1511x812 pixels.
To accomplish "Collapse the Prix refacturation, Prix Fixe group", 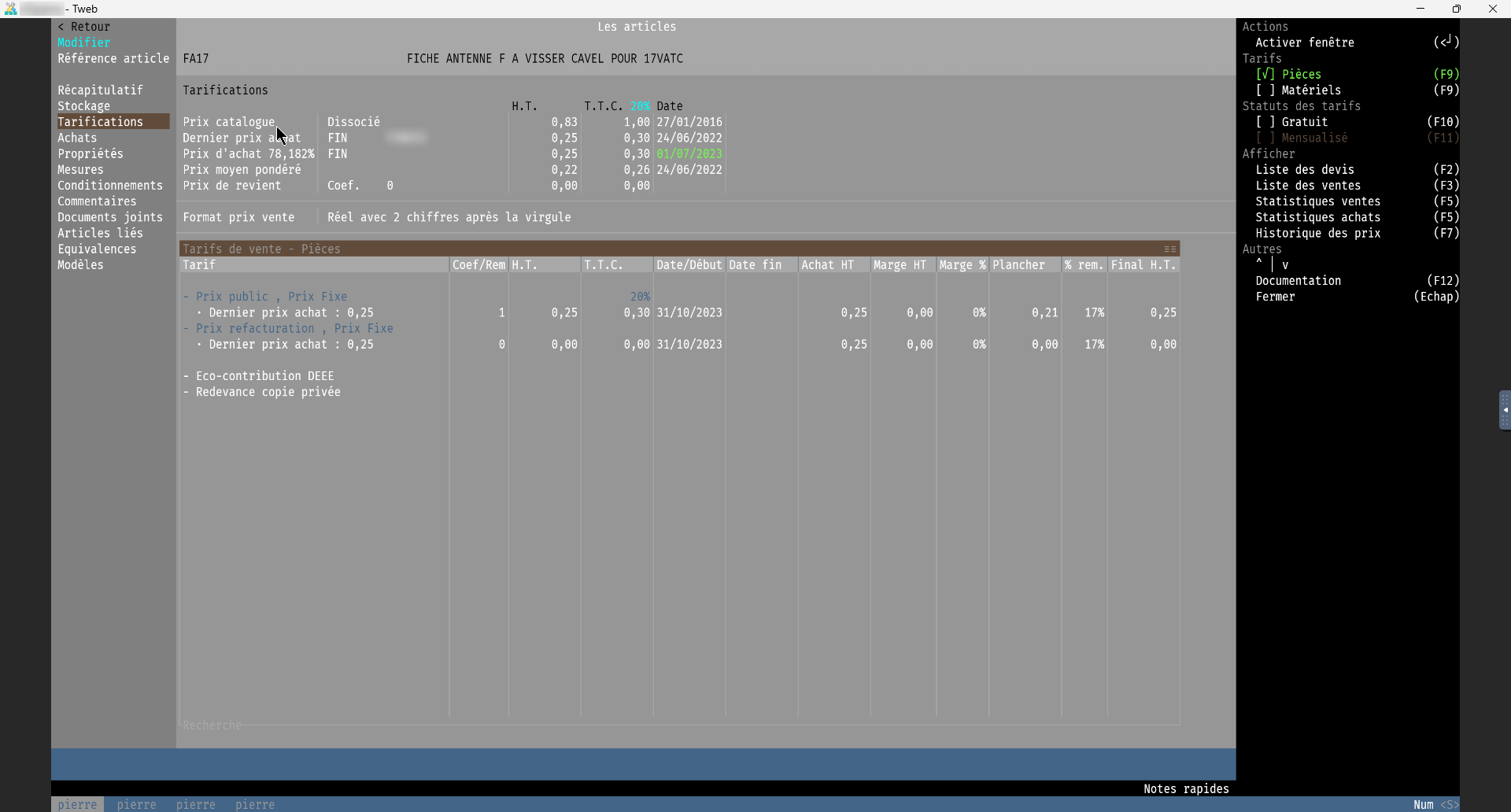I will pyautogui.click(x=187, y=329).
